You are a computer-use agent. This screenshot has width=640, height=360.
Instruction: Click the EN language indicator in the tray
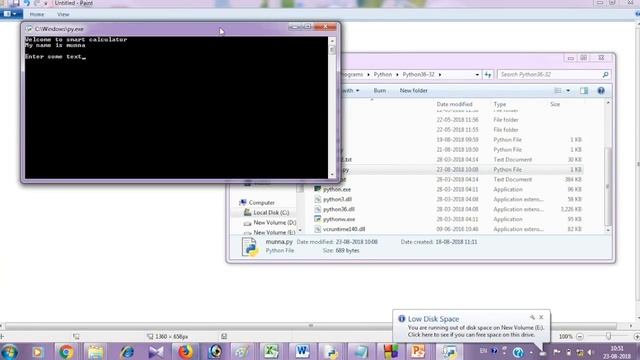point(483,351)
